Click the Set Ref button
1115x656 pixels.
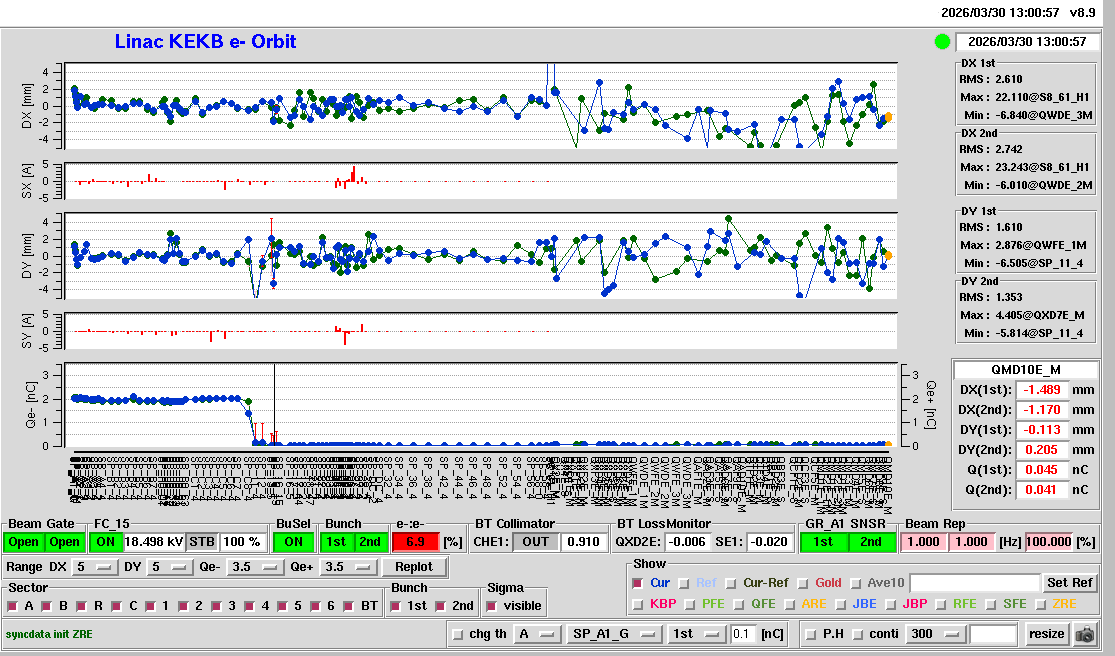(1069, 583)
